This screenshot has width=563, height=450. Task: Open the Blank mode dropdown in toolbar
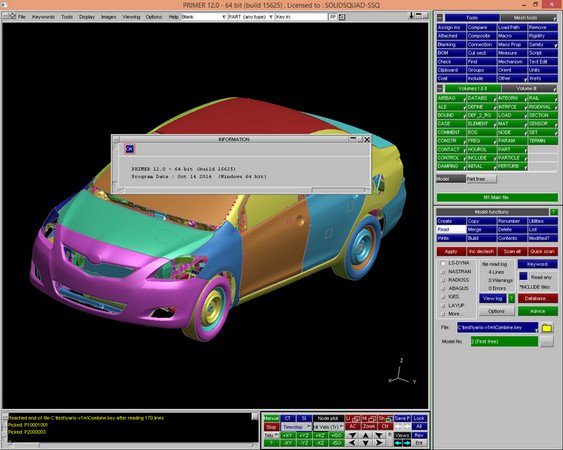click(203, 17)
